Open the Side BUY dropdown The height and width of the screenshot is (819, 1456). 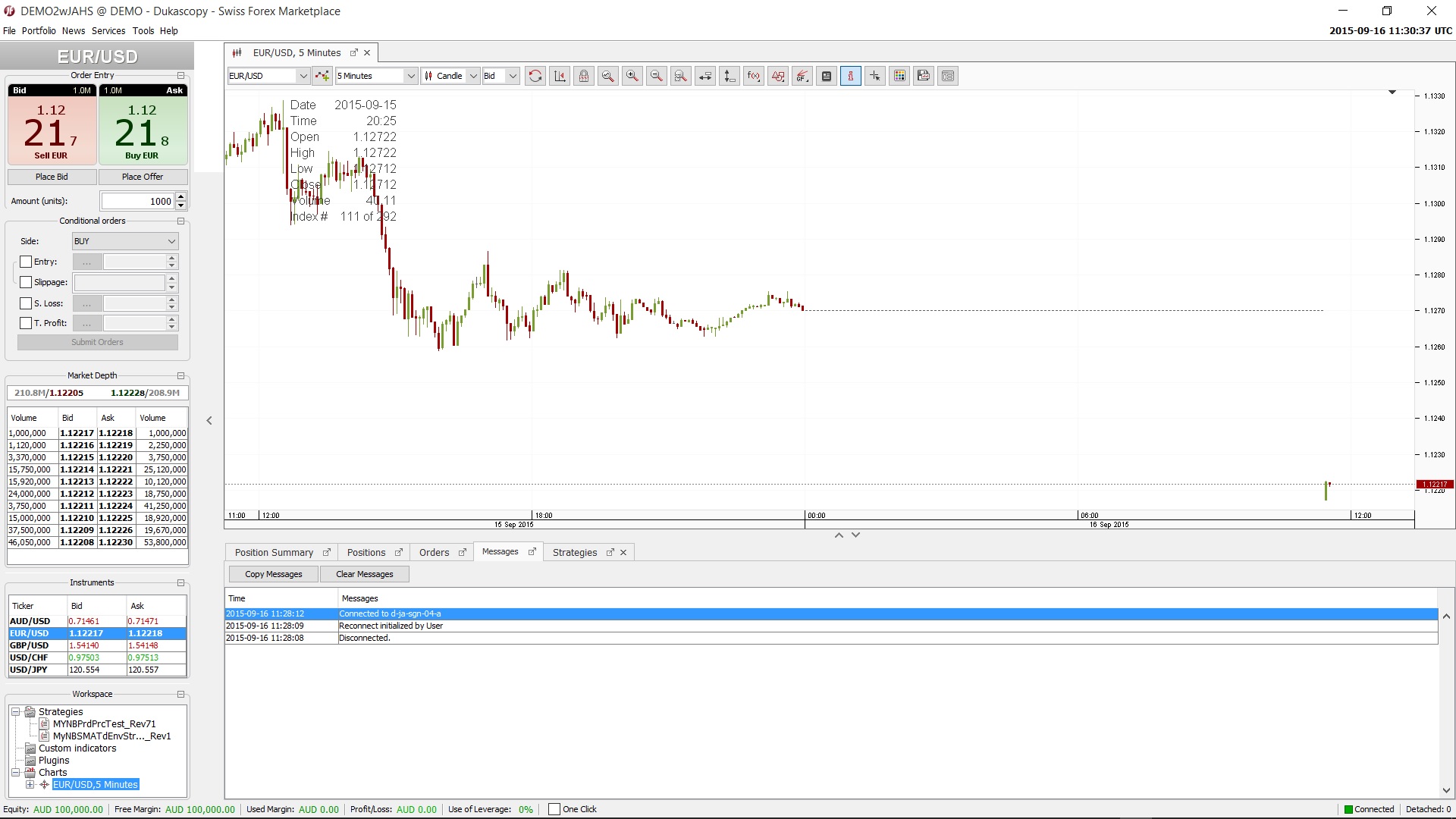click(125, 241)
